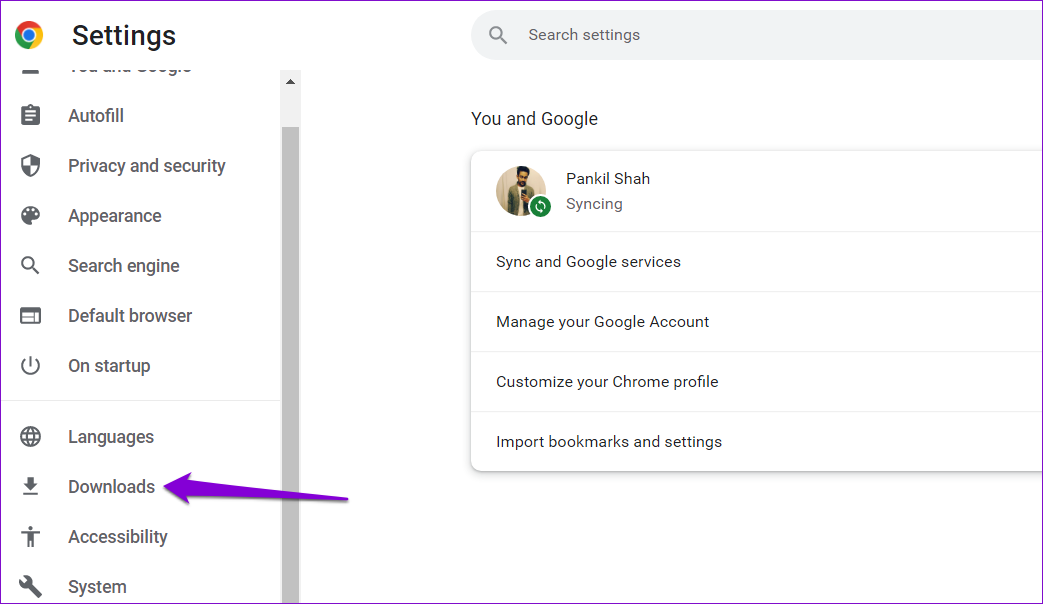Select On startup in sidebar
Viewport: 1043px width, 604px height.
109,365
